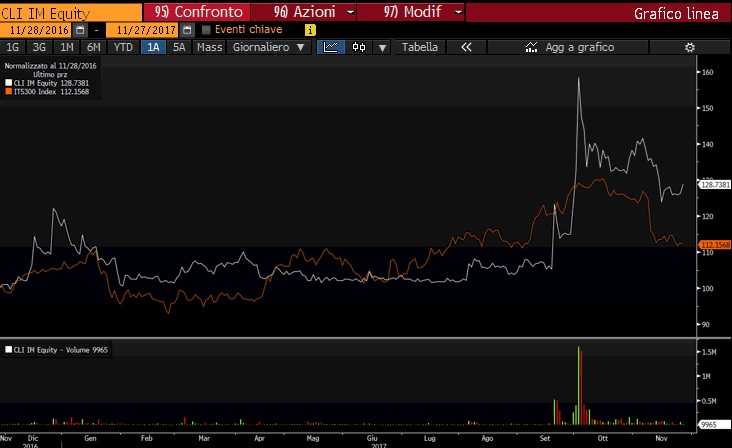Expand the 96) Azioni dropdown arrow

coord(350,12)
